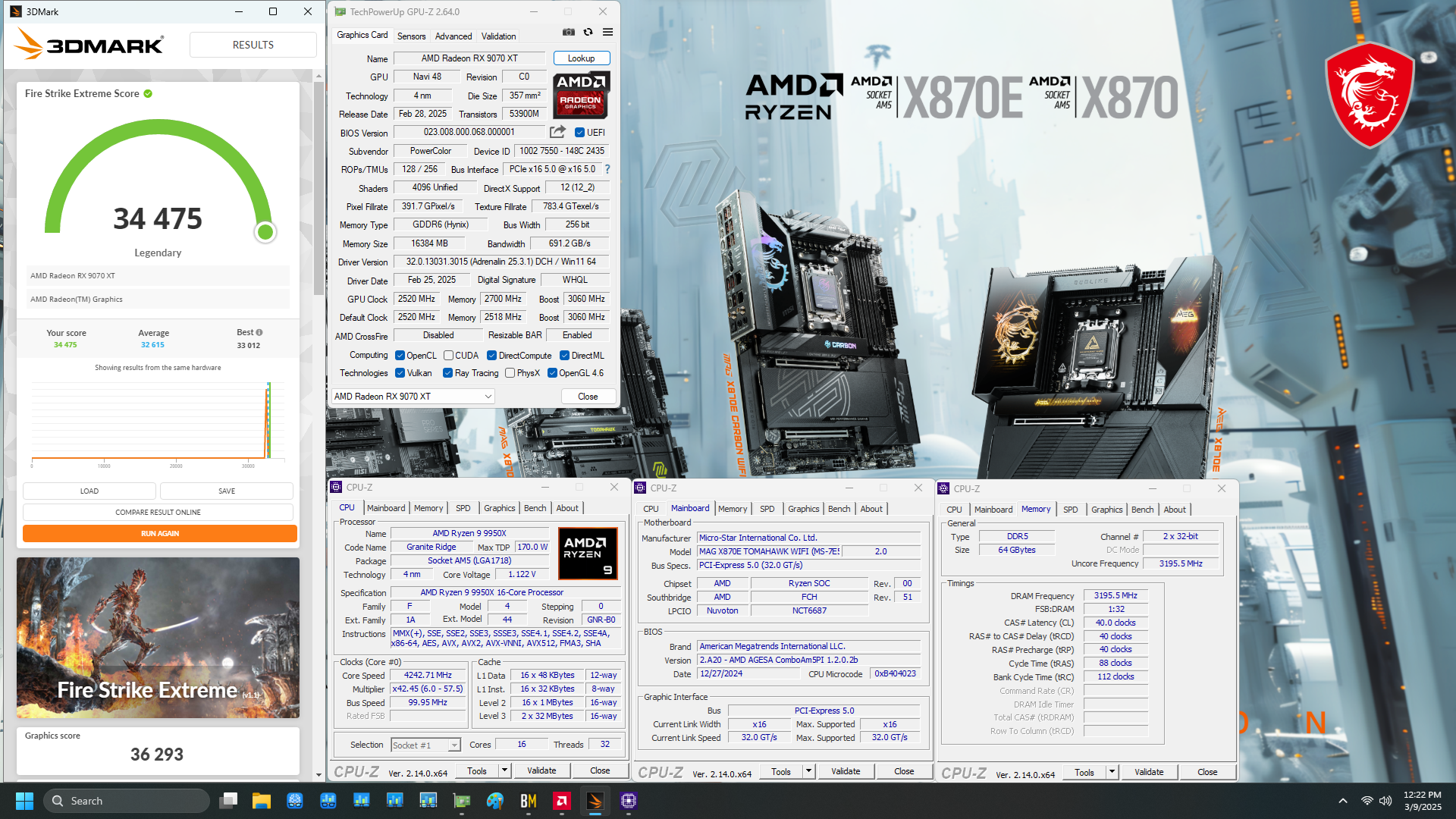This screenshot has height=819, width=1456.
Task: Toggle the CUDA checkbox
Action: (448, 355)
